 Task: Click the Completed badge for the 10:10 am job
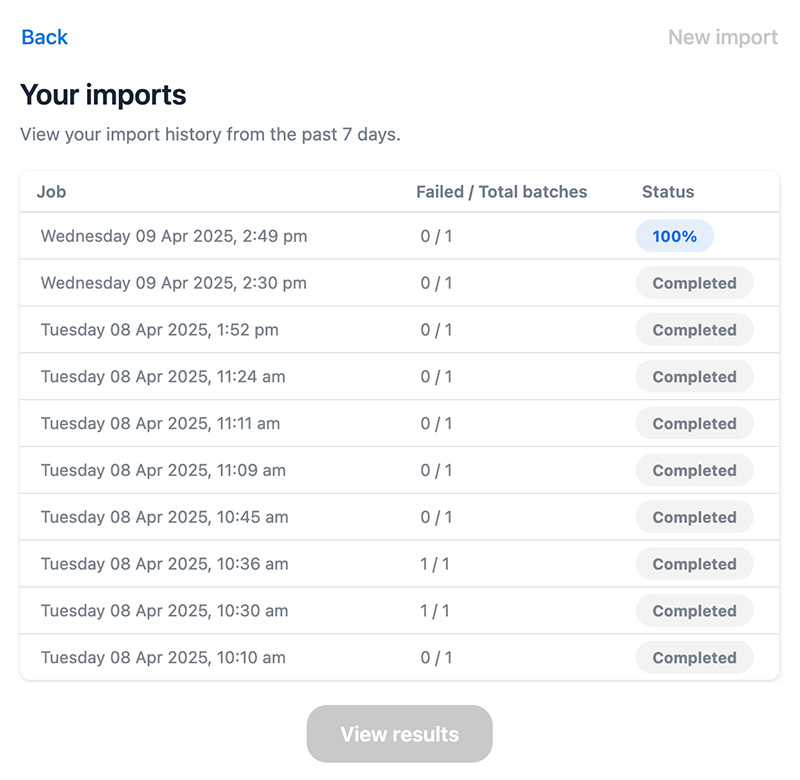[694, 658]
